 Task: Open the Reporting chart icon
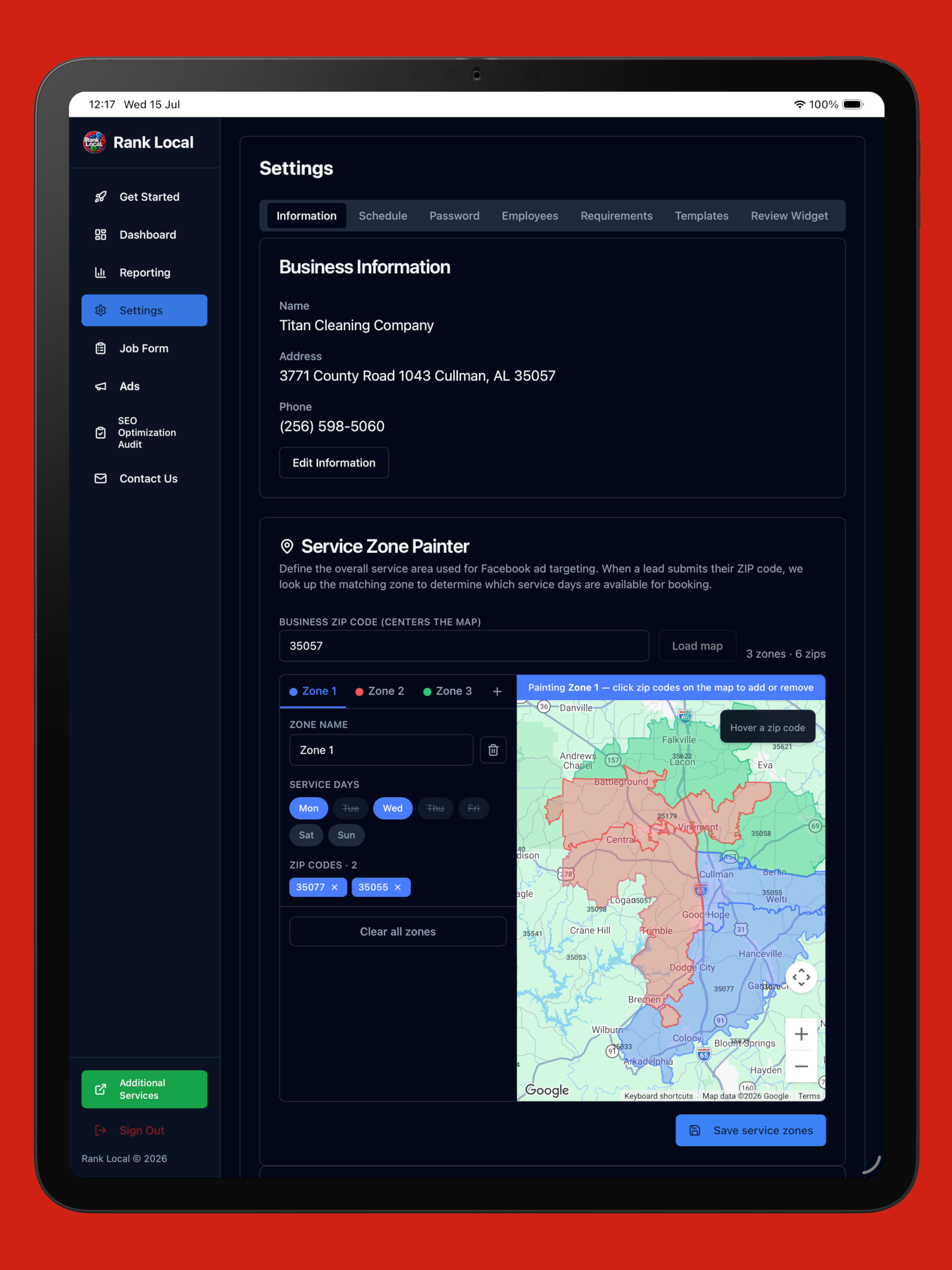(100, 273)
